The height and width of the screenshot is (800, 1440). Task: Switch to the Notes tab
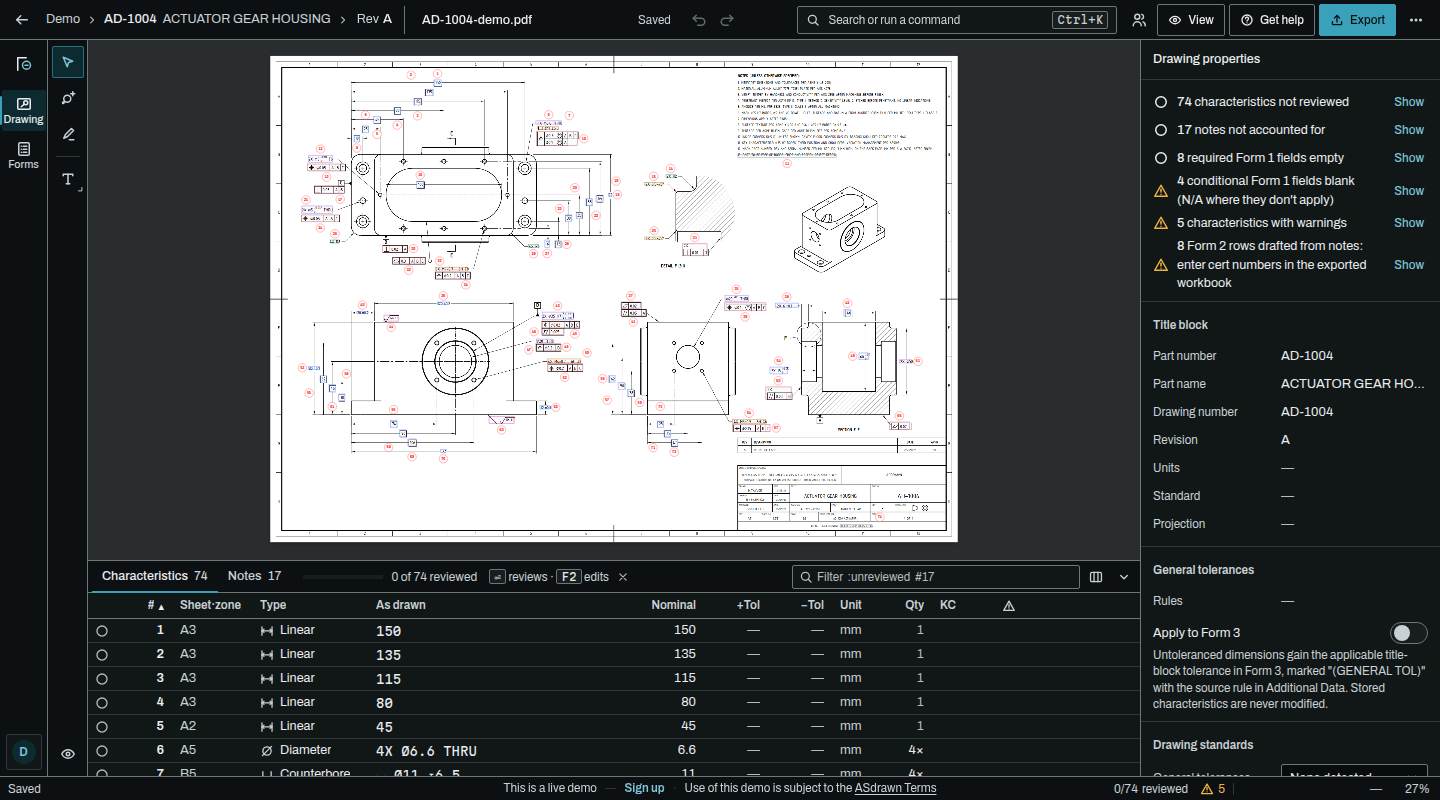pyautogui.click(x=254, y=576)
